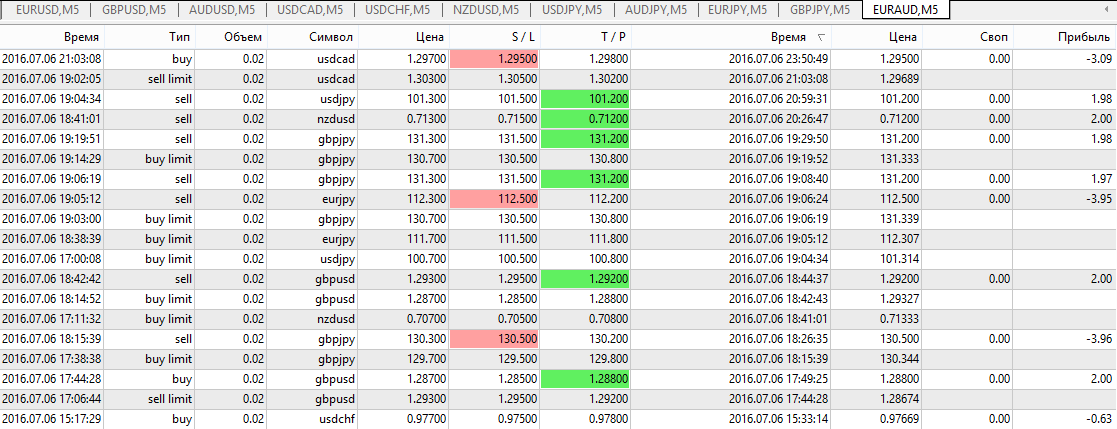Click the close price 1.28674
Viewport: 1117px width, 429px height.
point(900,398)
